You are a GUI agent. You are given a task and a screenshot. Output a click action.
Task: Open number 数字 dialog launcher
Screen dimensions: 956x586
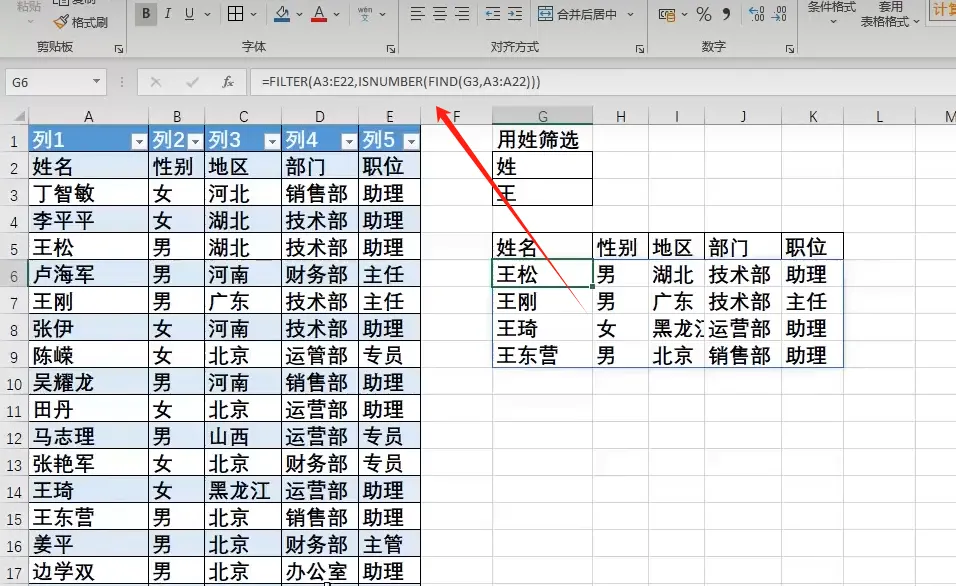click(x=790, y=49)
